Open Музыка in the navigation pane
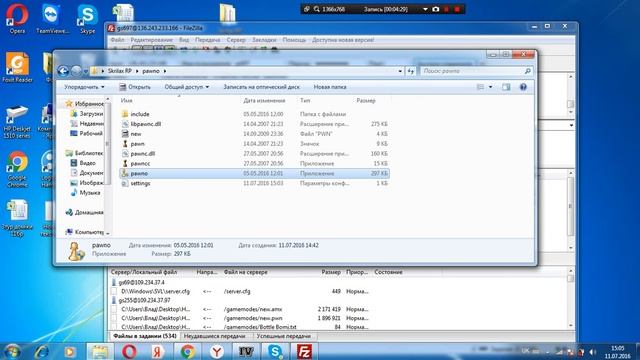Image resolution: width=640 pixels, height=360 pixels. coord(85,193)
